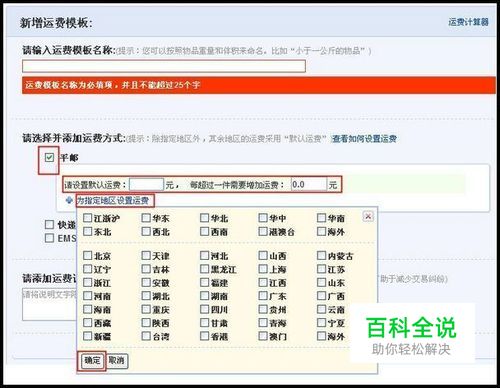This screenshot has height=388, width=500.
Task: Mark the 云南 checkbox
Action: tap(321, 309)
